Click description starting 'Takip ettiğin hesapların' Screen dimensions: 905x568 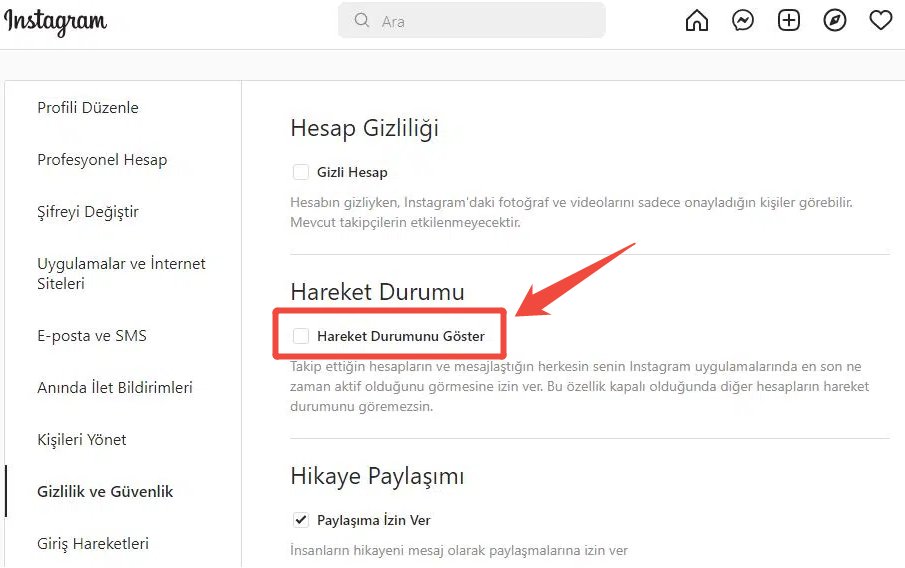coord(579,386)
